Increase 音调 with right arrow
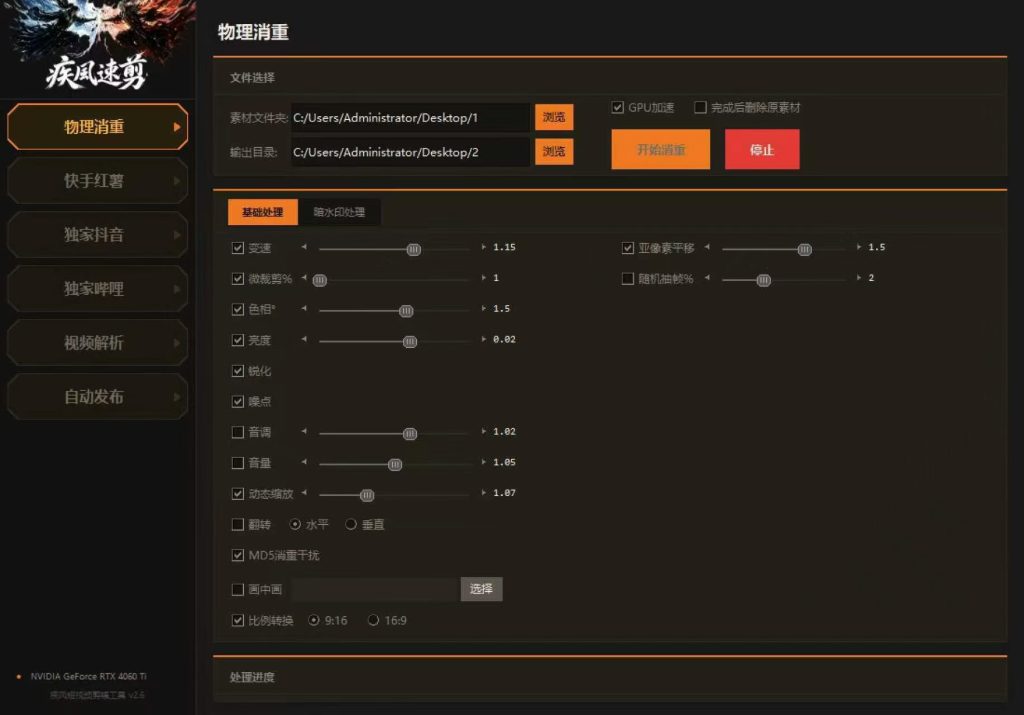Image resolution: width=1024 pixels, height=715 pixels. click(483, 431)
